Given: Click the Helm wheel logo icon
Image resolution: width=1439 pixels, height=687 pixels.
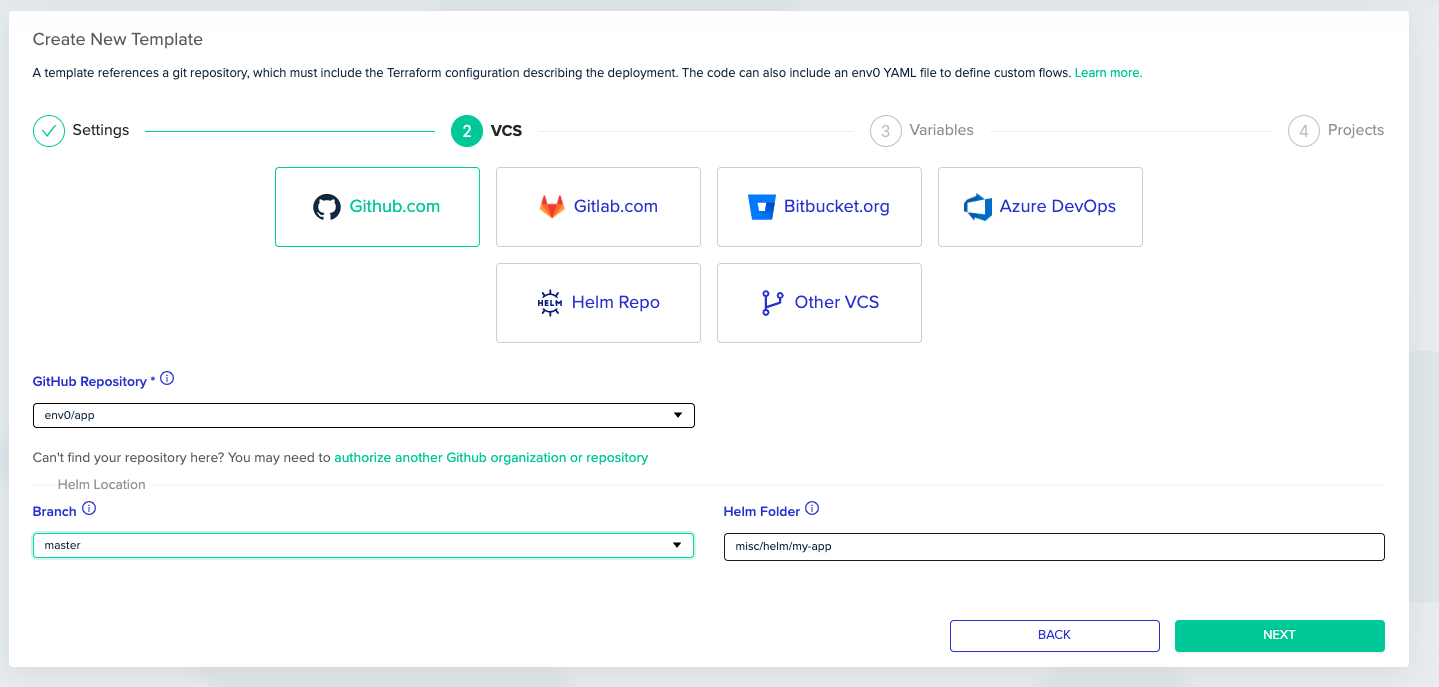Looking at the screenshot, I should 550,303.
